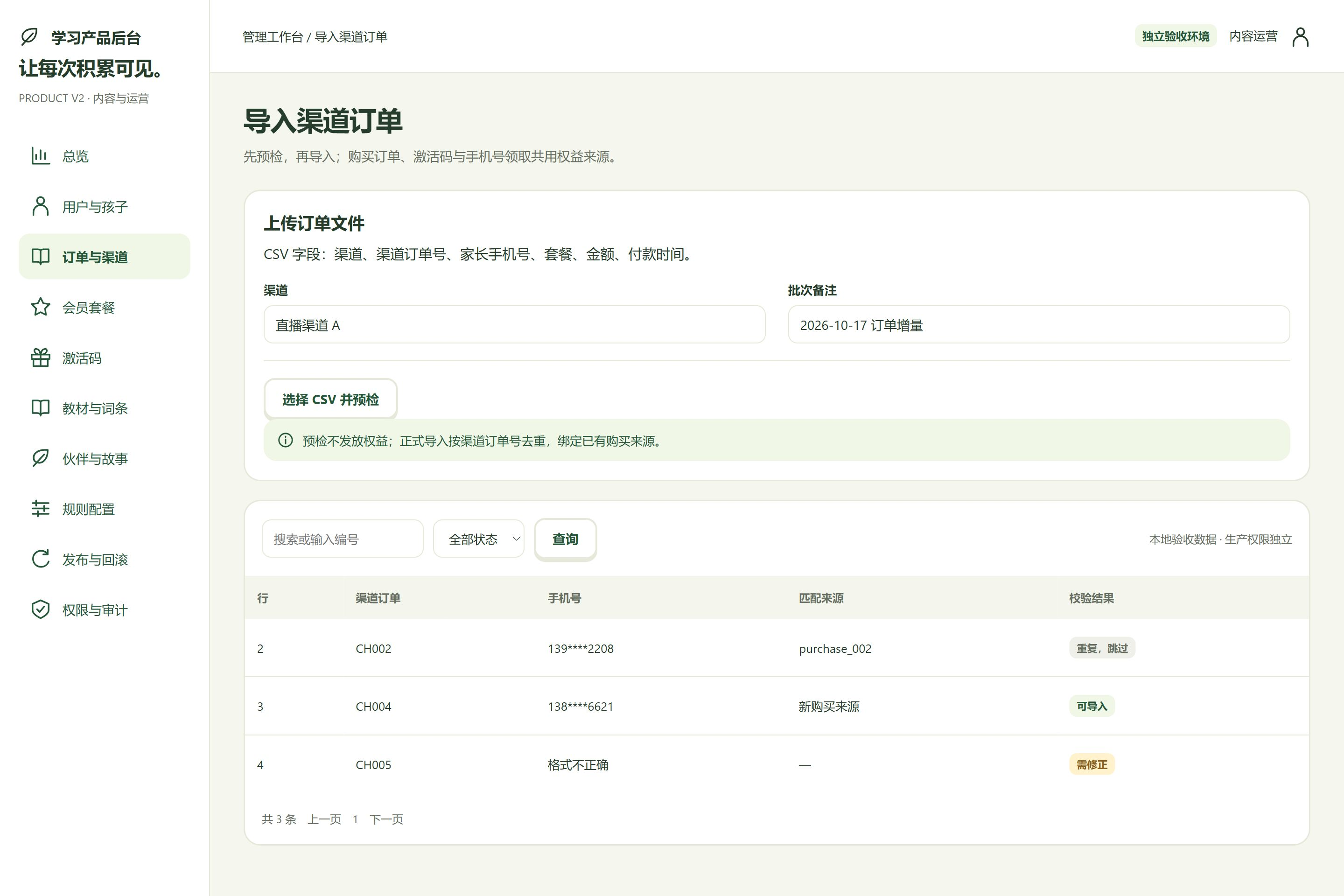Image resolution: width=1344 pixels, height=896 pixels.
Task: Navigate to 激活码 section
Action: (x=105, y=358)
